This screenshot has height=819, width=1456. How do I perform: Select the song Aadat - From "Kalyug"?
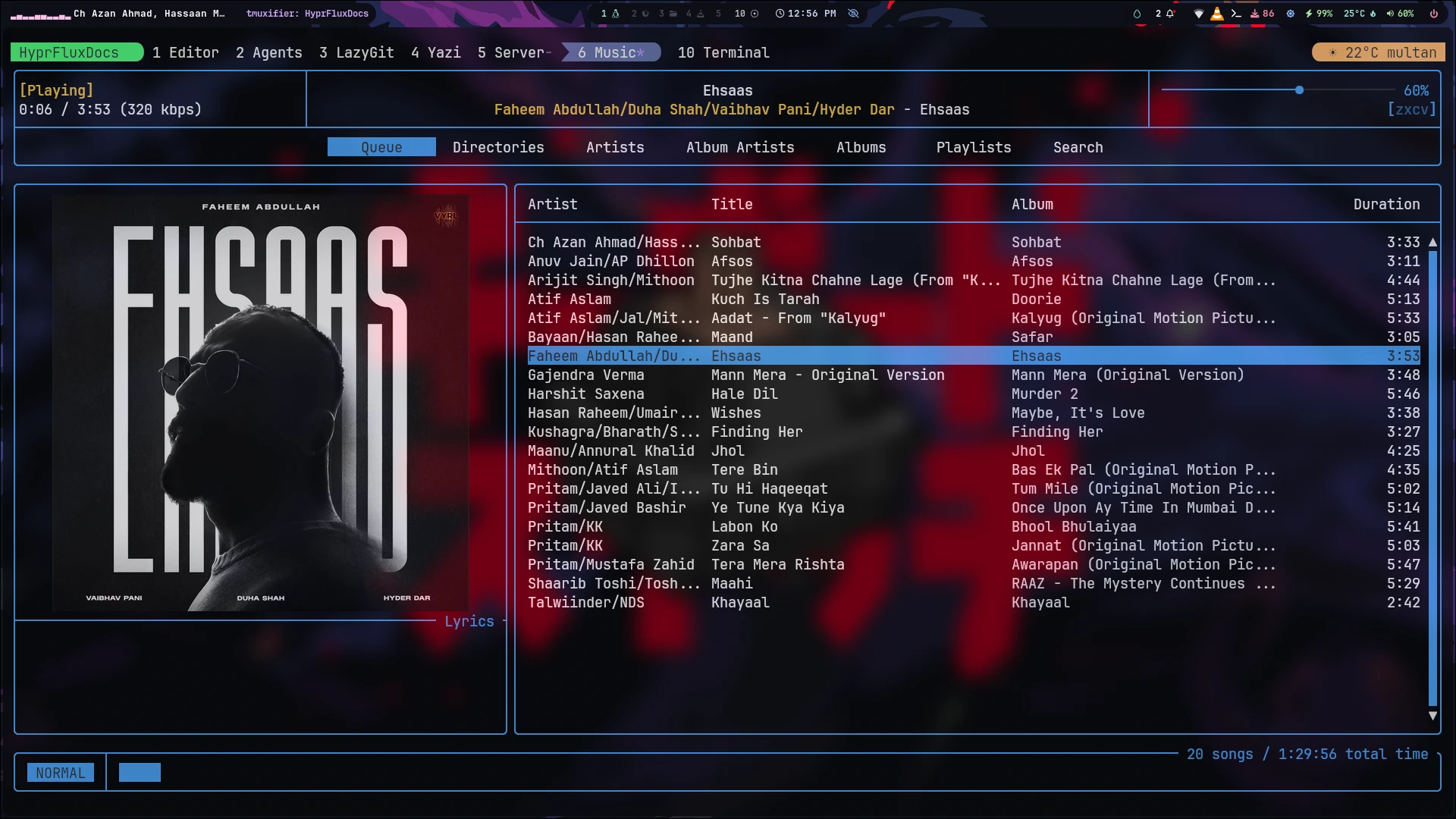974,318
